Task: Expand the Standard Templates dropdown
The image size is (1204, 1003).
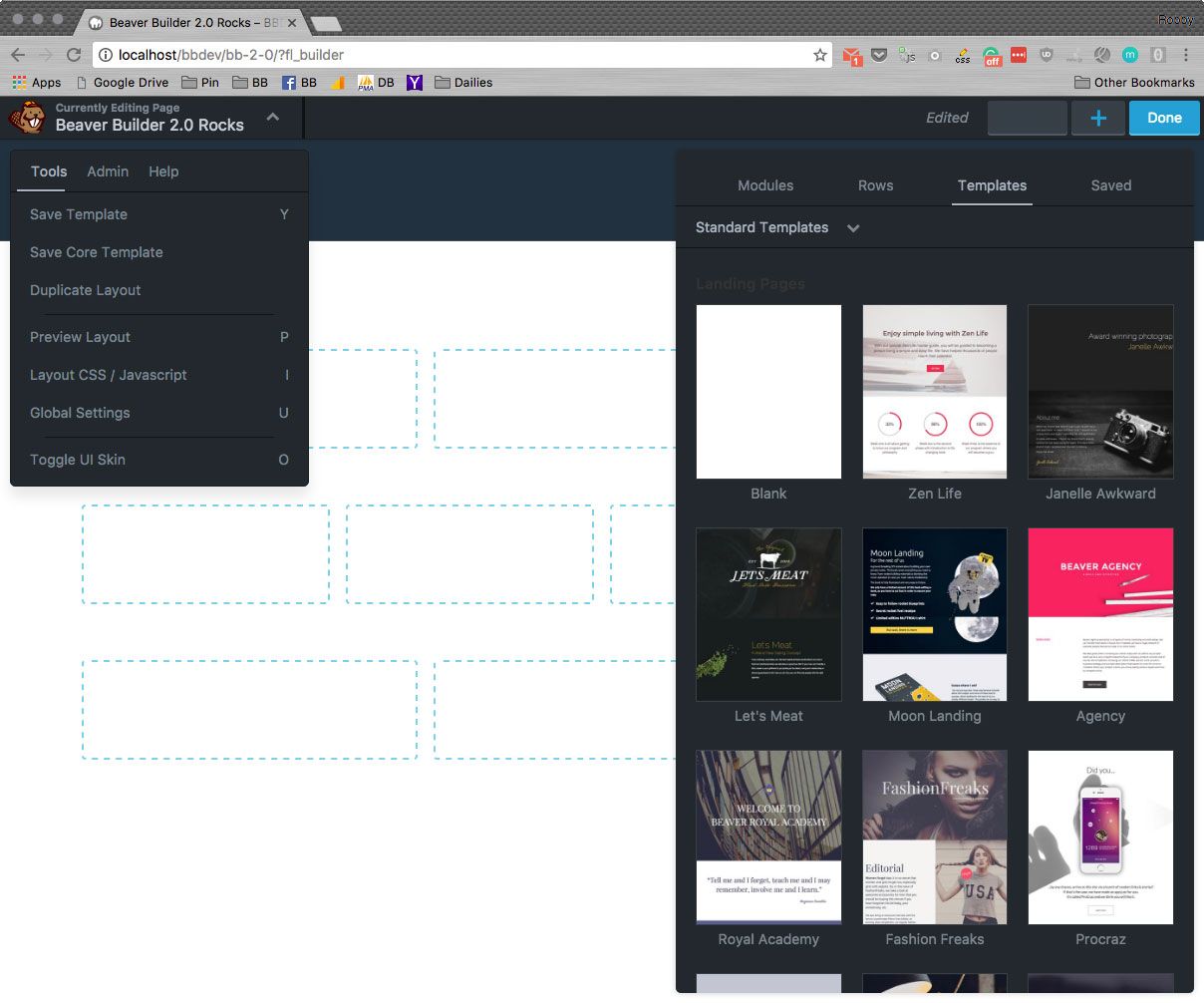Action: (853, 227)
